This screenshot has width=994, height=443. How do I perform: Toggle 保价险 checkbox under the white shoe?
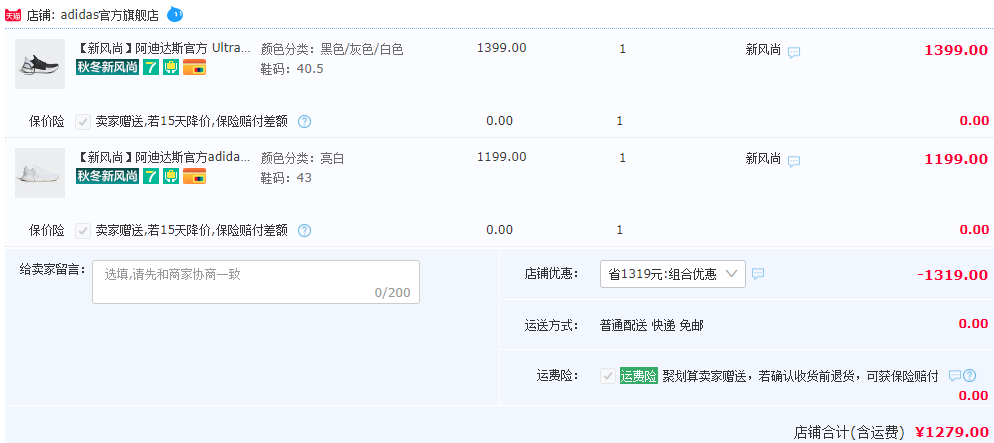[82, 231]
